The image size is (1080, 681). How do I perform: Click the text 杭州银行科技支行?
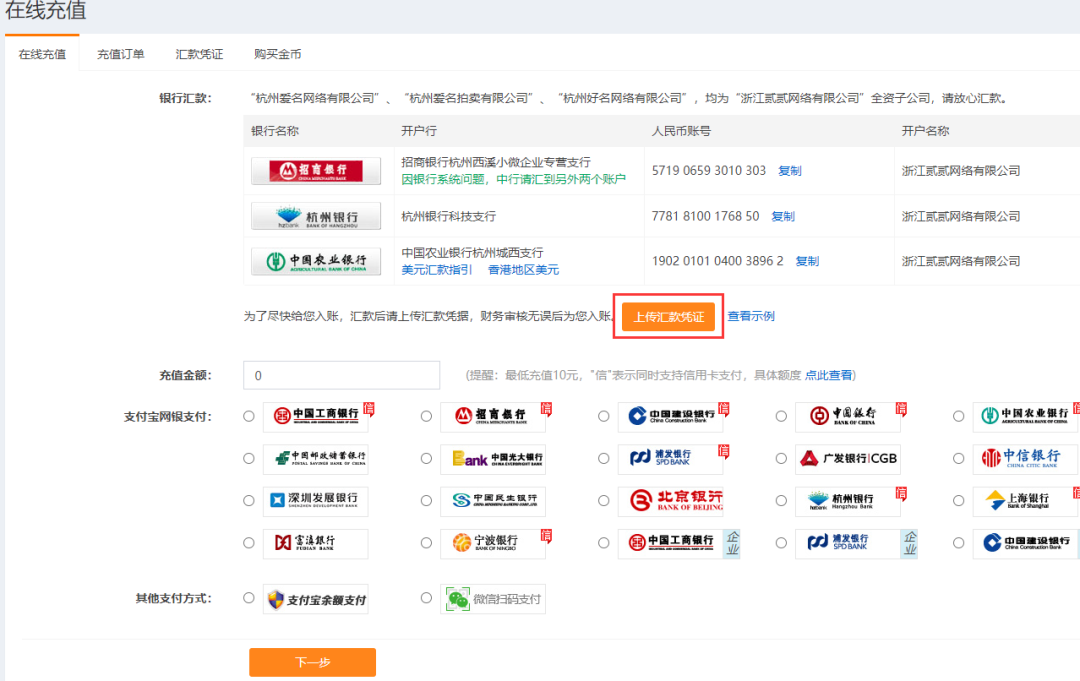tap(448, 216)
